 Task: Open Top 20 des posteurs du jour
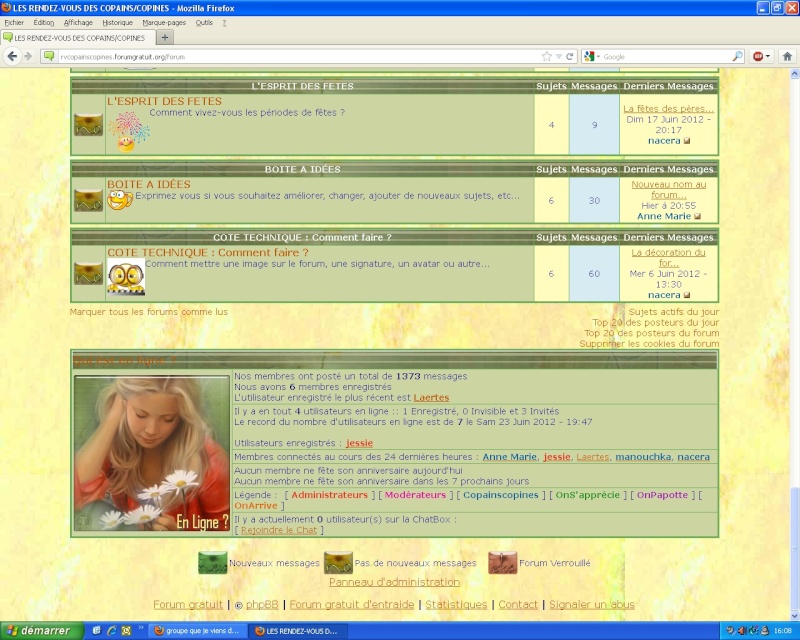click(656, 323)
